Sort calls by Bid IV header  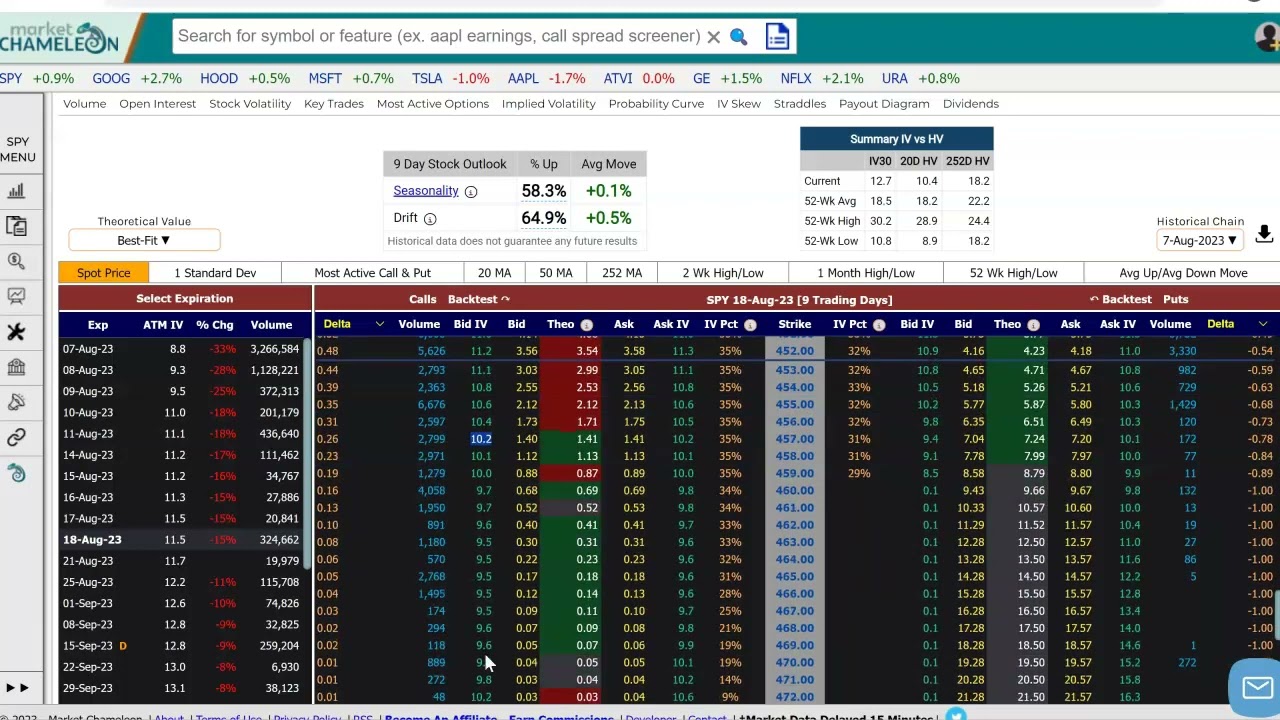(470, 324)
